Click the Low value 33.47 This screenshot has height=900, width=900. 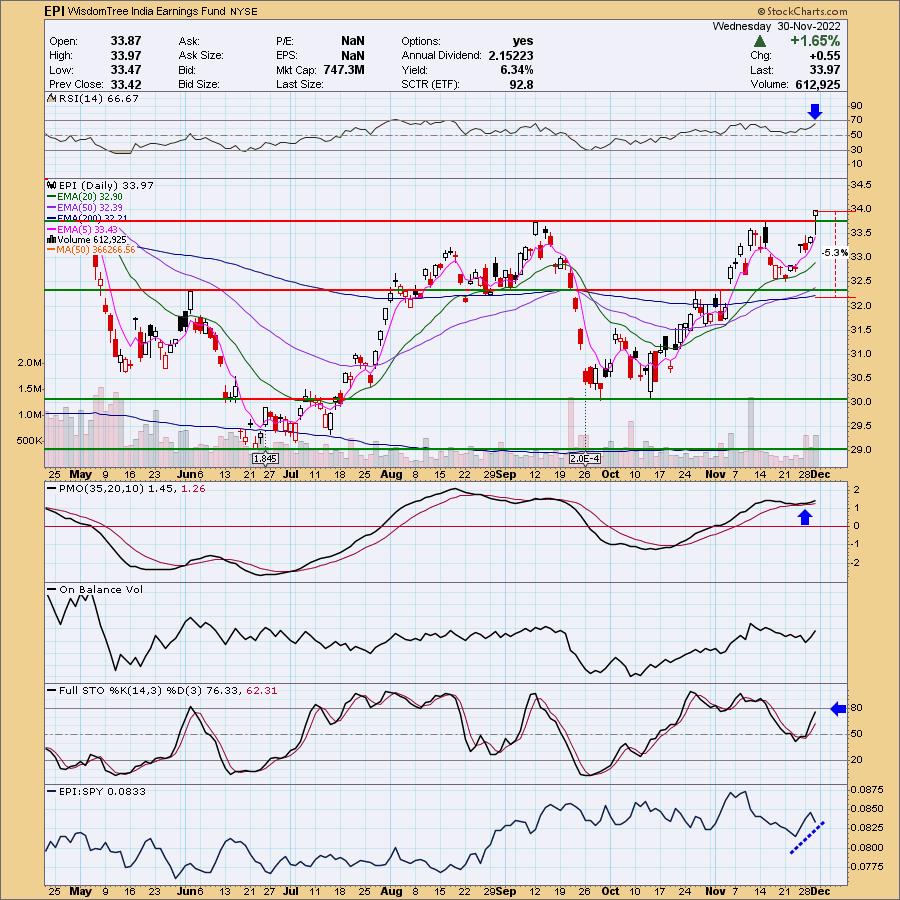pyautogui.click(x=126, y=69)
